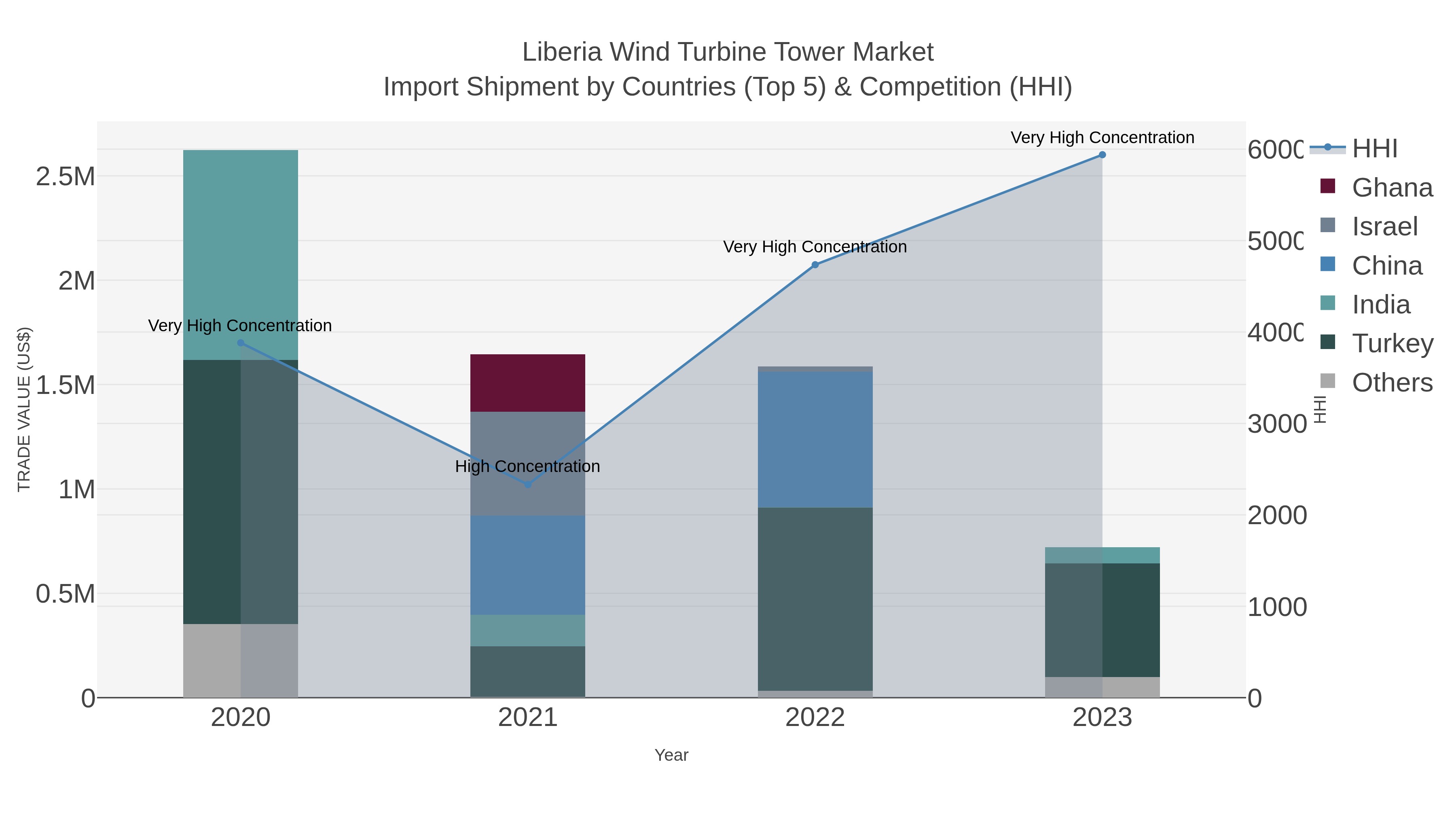Click the 2000 HHI axis tick label
Viewport: 1456px width, 819px height.
click(1277, 516)
